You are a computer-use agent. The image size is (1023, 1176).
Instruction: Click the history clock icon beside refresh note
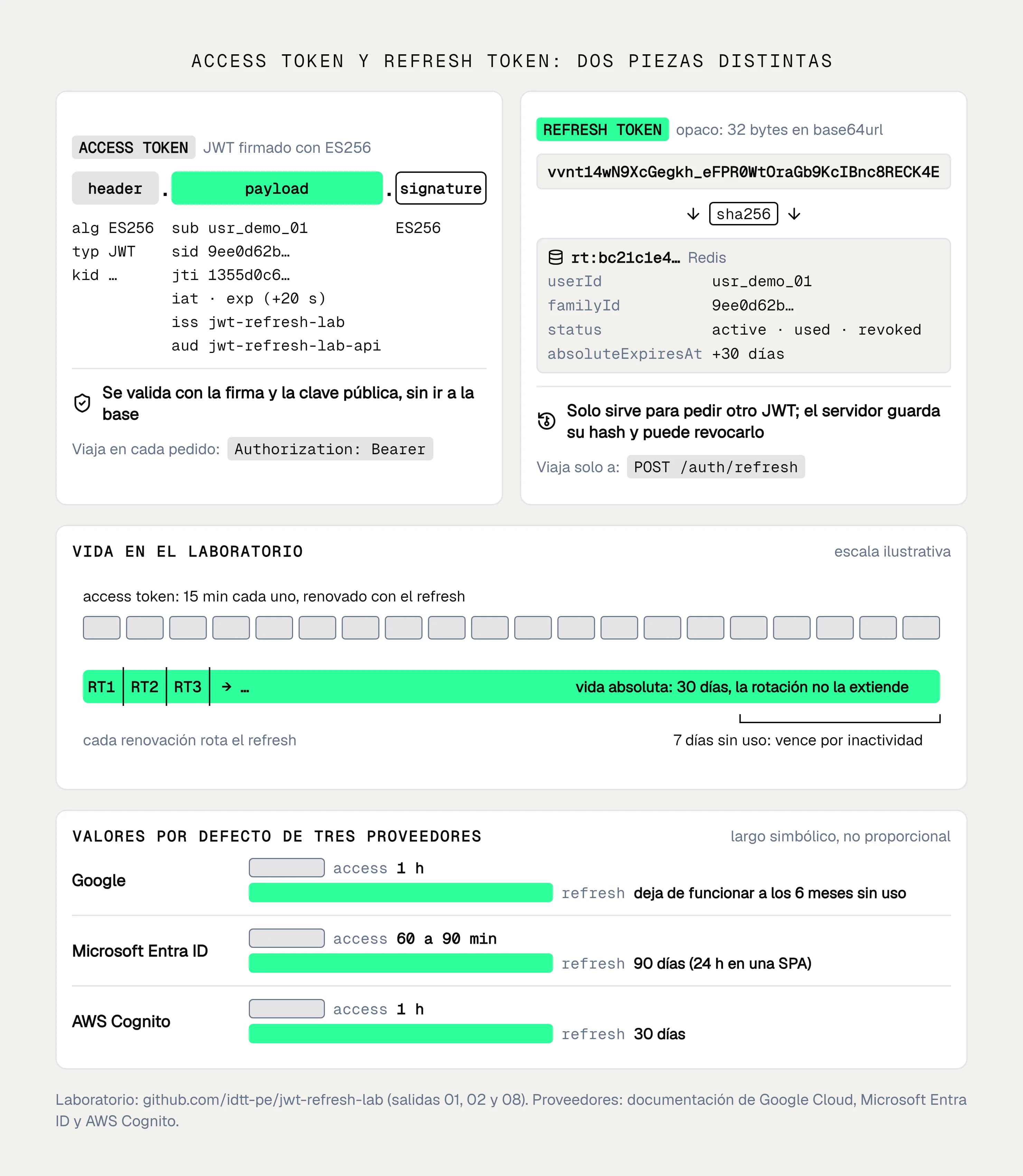[546, 421]
